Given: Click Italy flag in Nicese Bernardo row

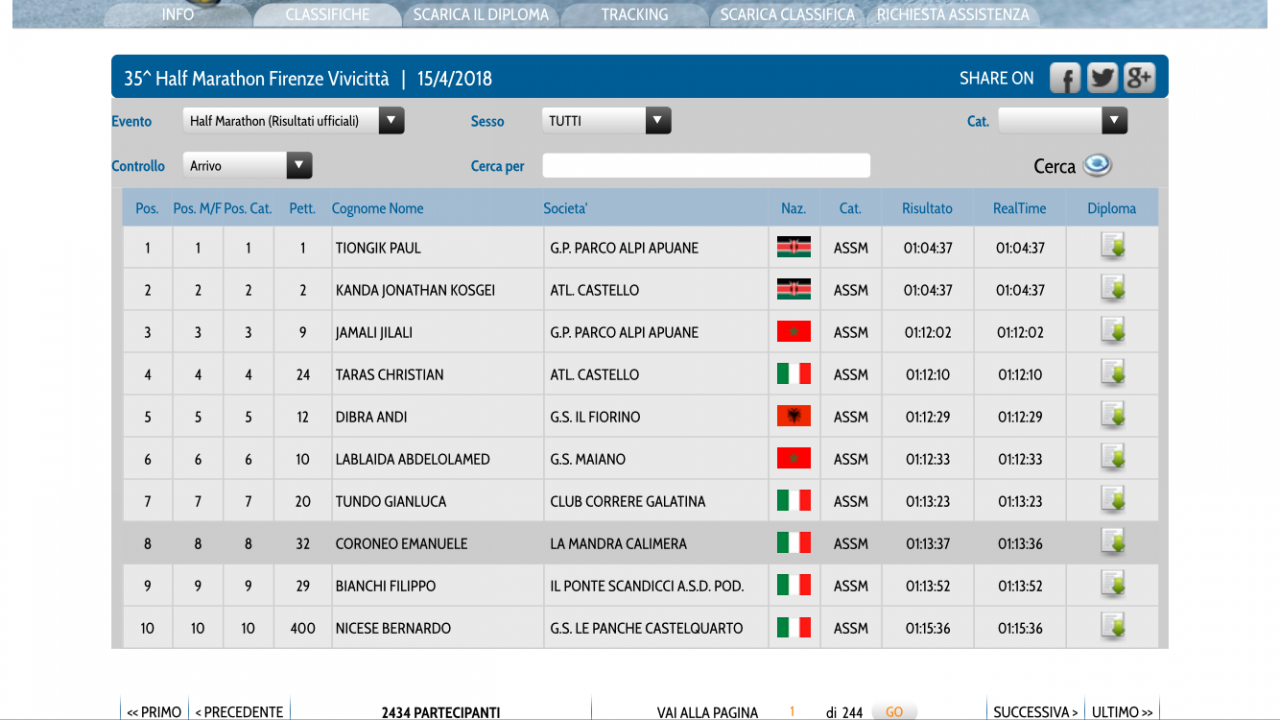Looking at the screenshot, I should point(794,627).
